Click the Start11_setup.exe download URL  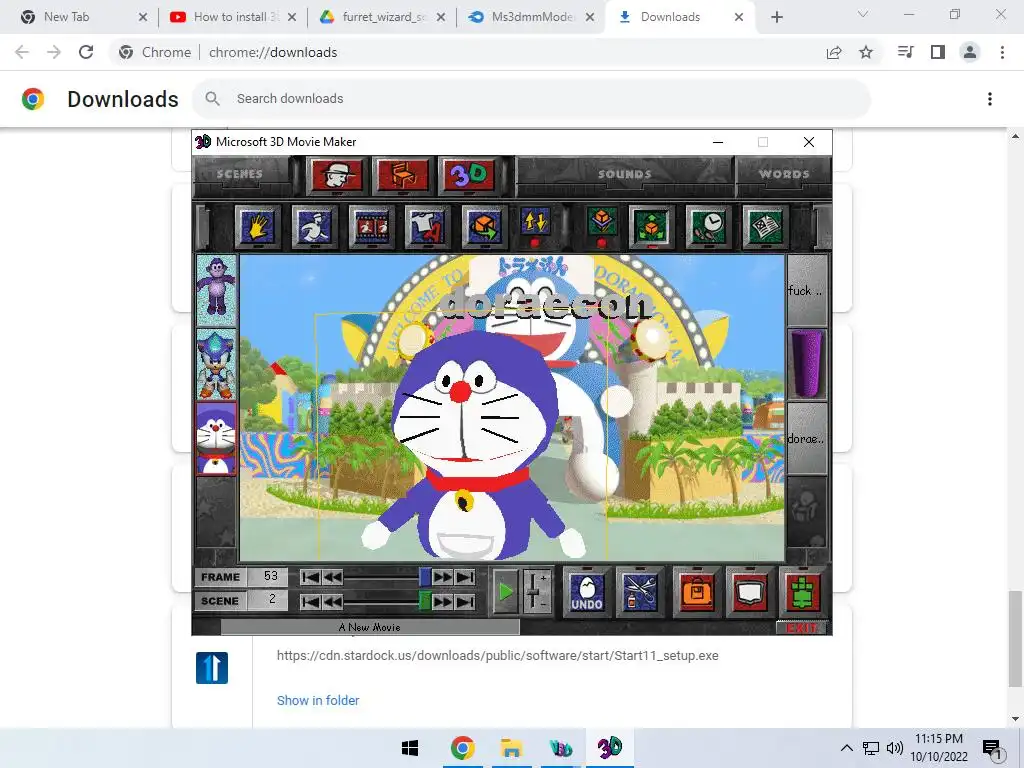coord(498,656)
